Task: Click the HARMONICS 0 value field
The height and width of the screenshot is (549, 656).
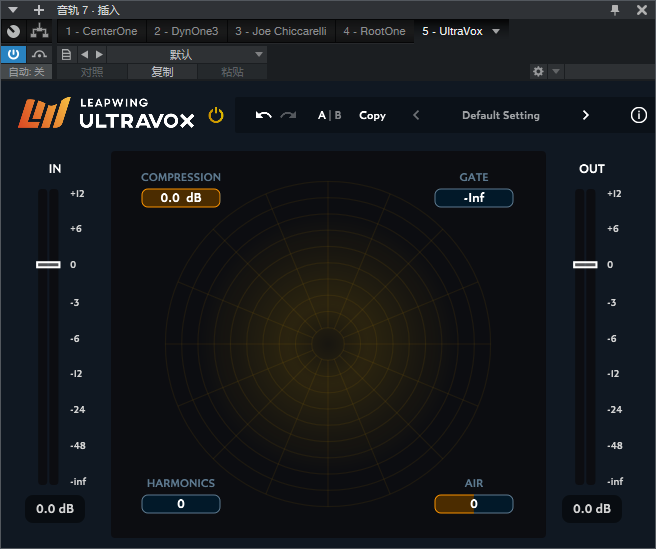Action: point(181,504)
